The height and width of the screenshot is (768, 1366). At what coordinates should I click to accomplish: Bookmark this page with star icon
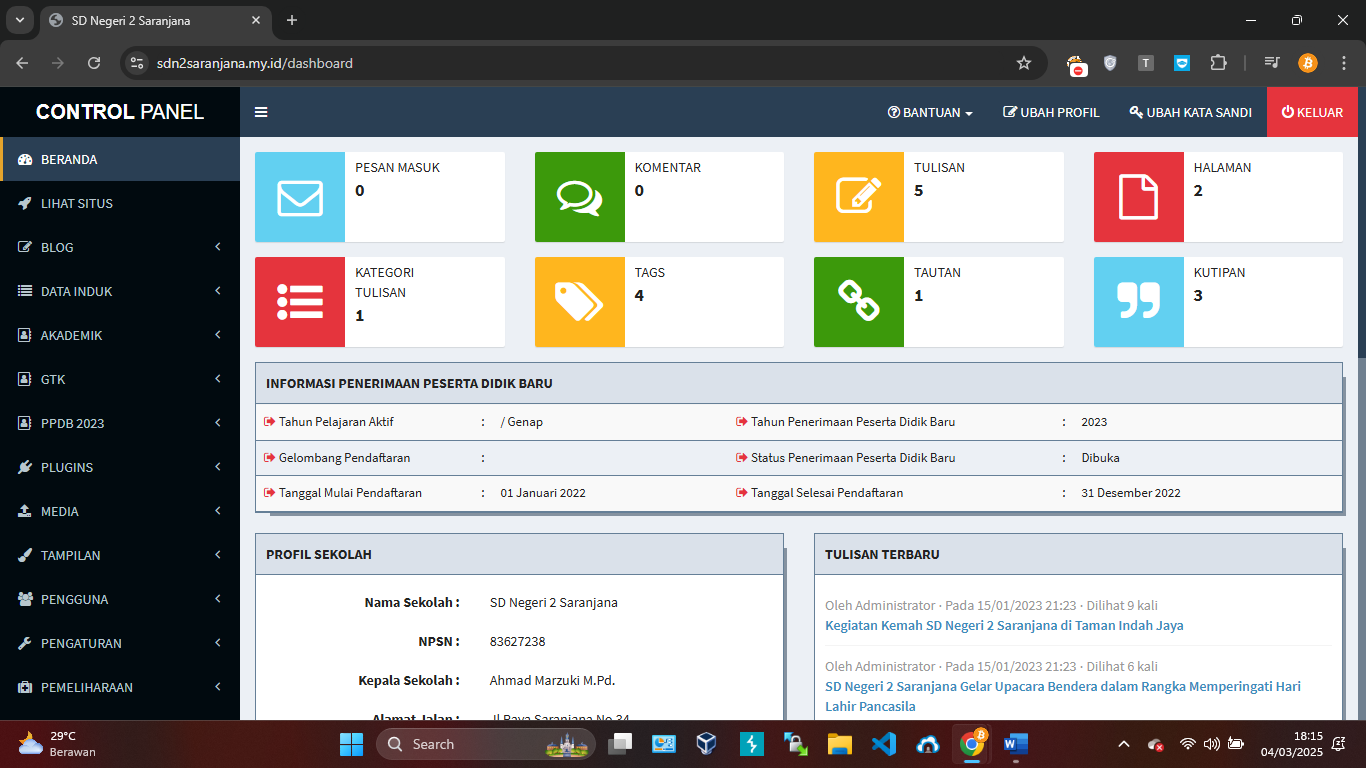[x=1024, y=63]
